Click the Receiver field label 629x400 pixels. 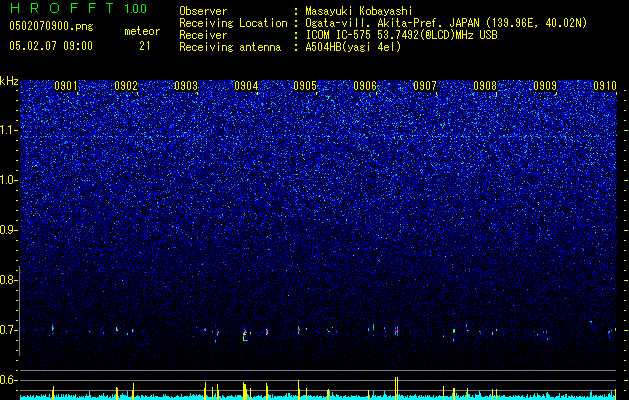click(203, 35)
